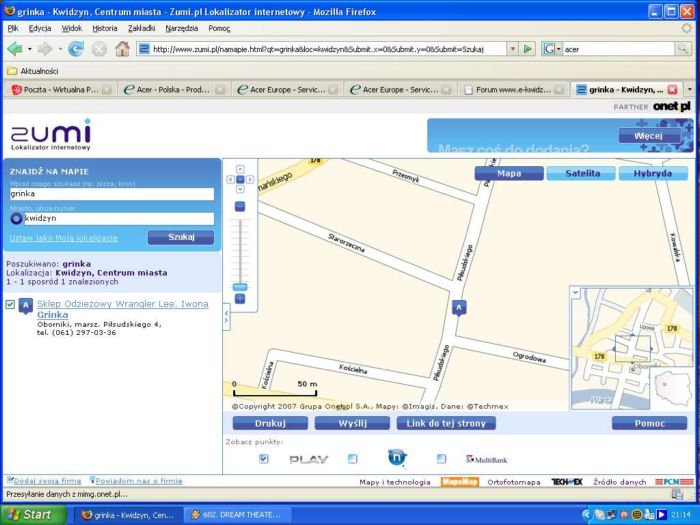Toggle the PLAY points checkbox
Screen dimensions: 700x525
point(264,459)
